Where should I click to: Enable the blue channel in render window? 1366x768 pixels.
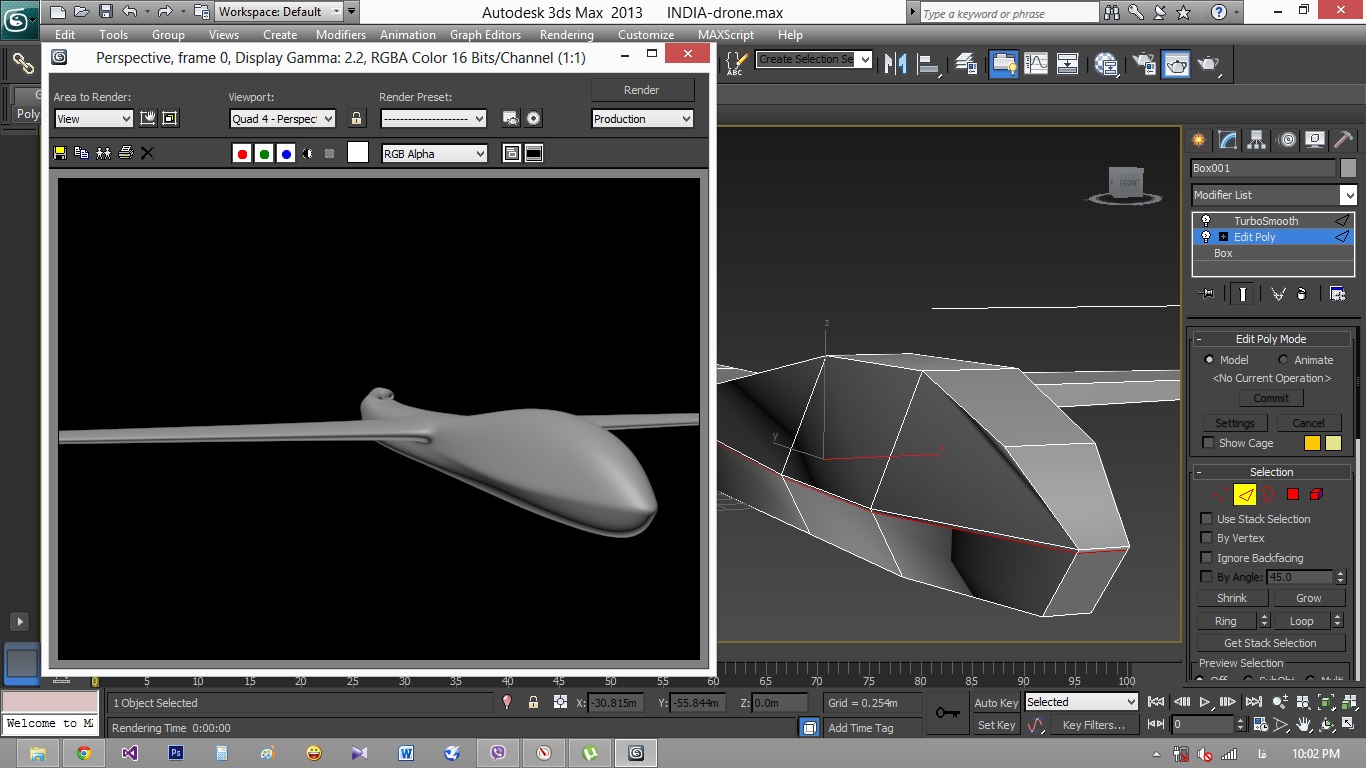(286, 153)
